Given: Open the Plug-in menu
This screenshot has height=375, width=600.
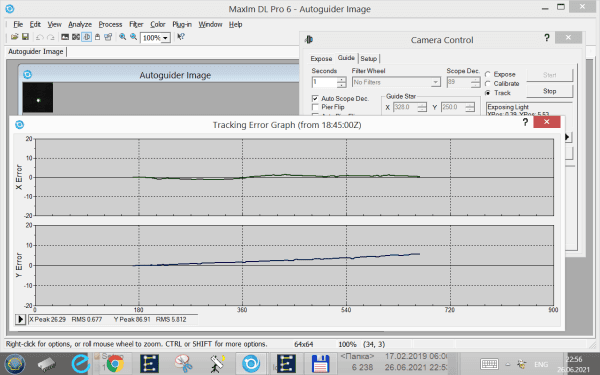Looking at the screenshot, I should click(x=182, y=24).
